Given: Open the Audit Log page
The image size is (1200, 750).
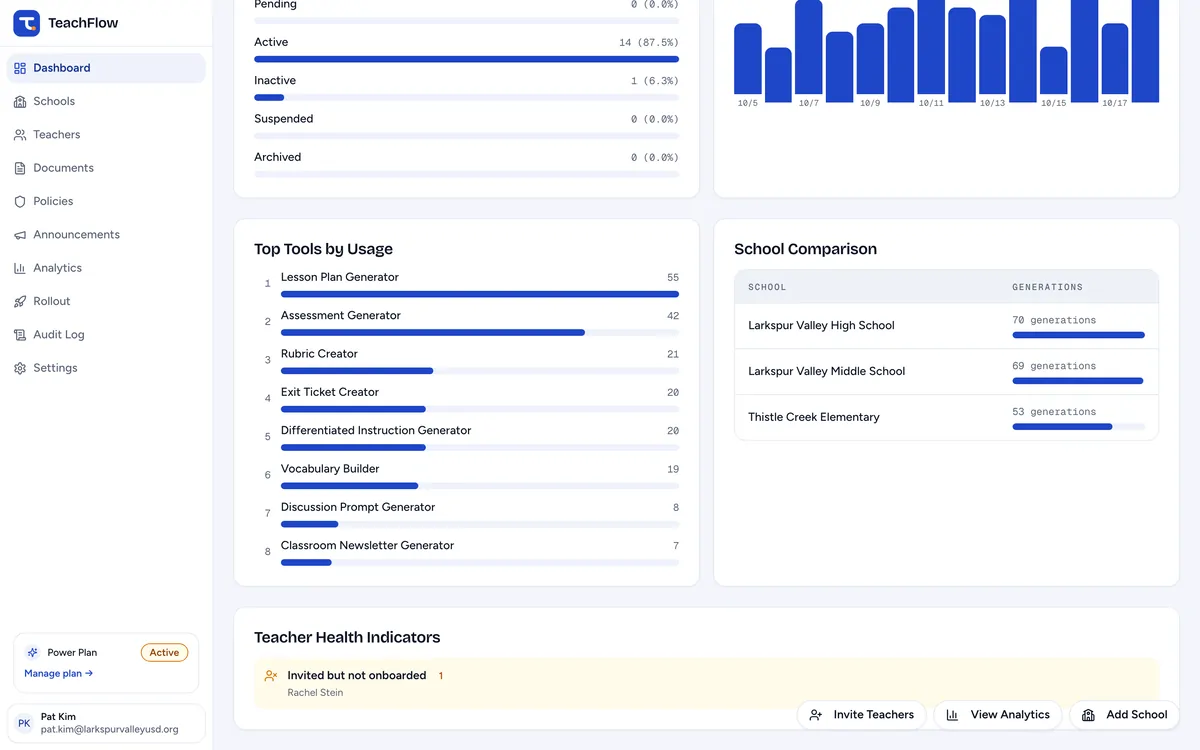Looking at the screenshot, I should [x=106, y=335].
